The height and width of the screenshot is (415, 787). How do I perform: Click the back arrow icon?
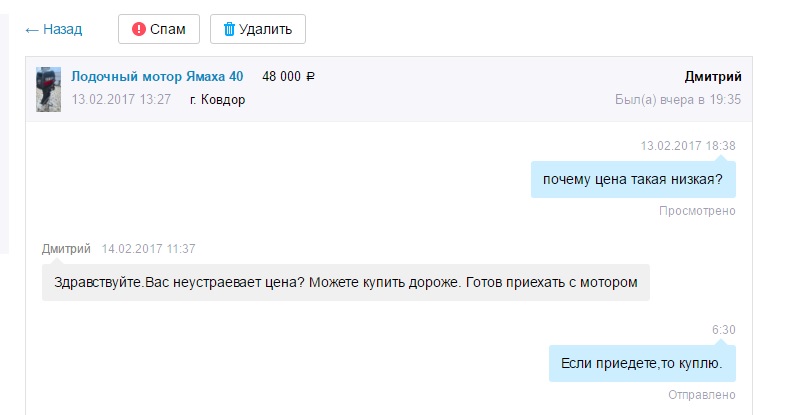pyautogui.click(x=31, y=29)
